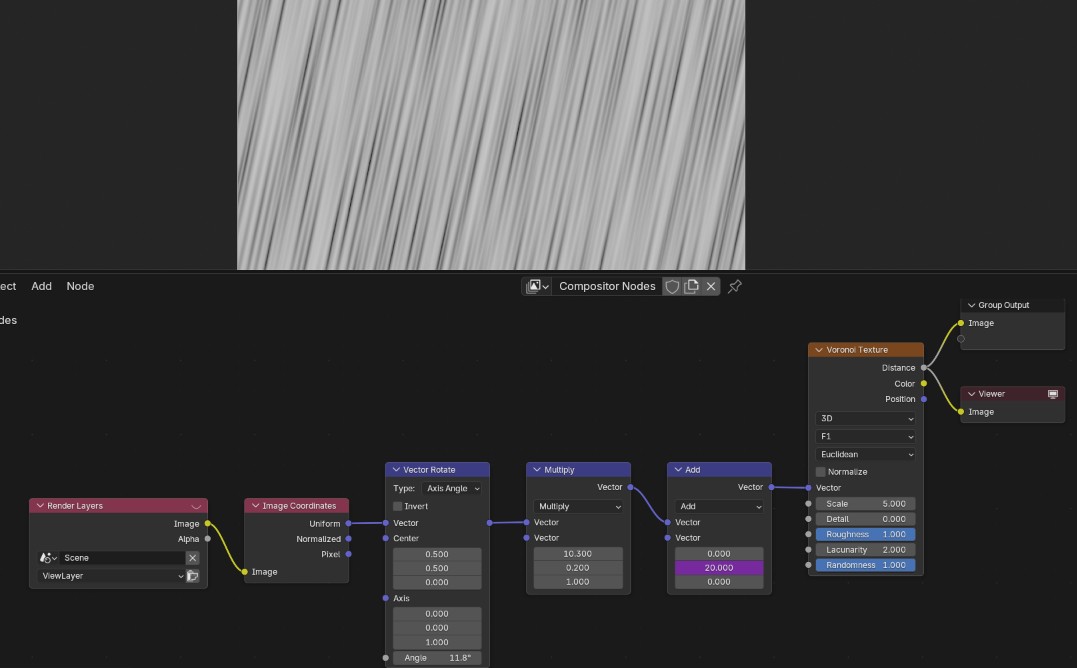This screenshot has width=1077, height=668.
Task: Click the Multiply vector 0.200 field
Action: [x=578, y=568]
